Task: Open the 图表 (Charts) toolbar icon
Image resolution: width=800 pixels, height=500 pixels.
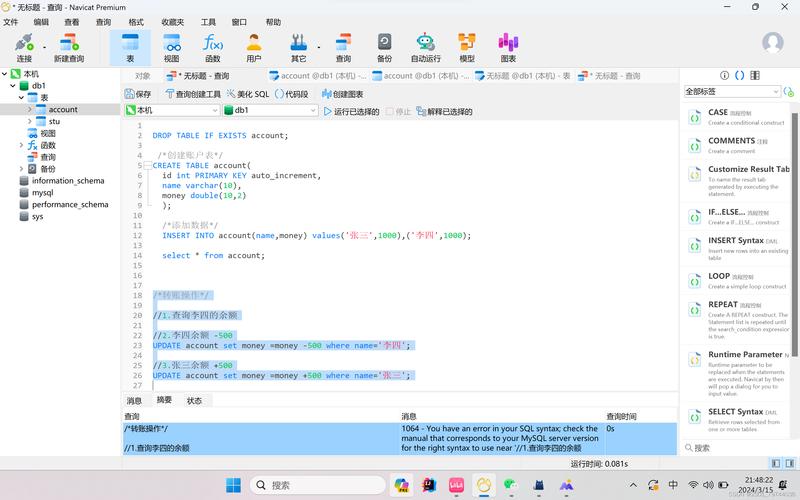Action: point(508,48)
